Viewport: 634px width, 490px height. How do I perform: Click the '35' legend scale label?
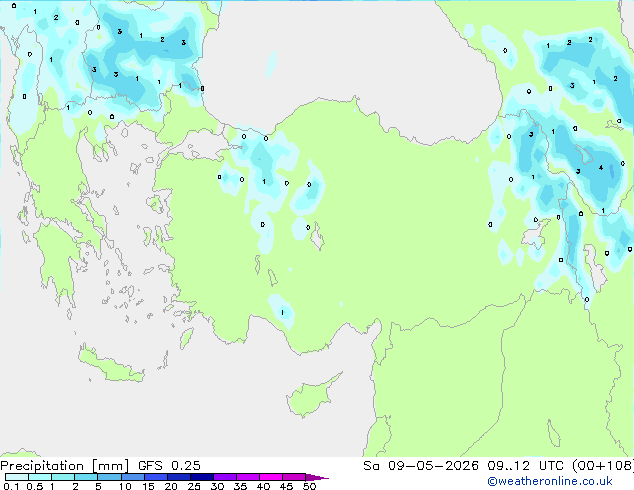240,486
